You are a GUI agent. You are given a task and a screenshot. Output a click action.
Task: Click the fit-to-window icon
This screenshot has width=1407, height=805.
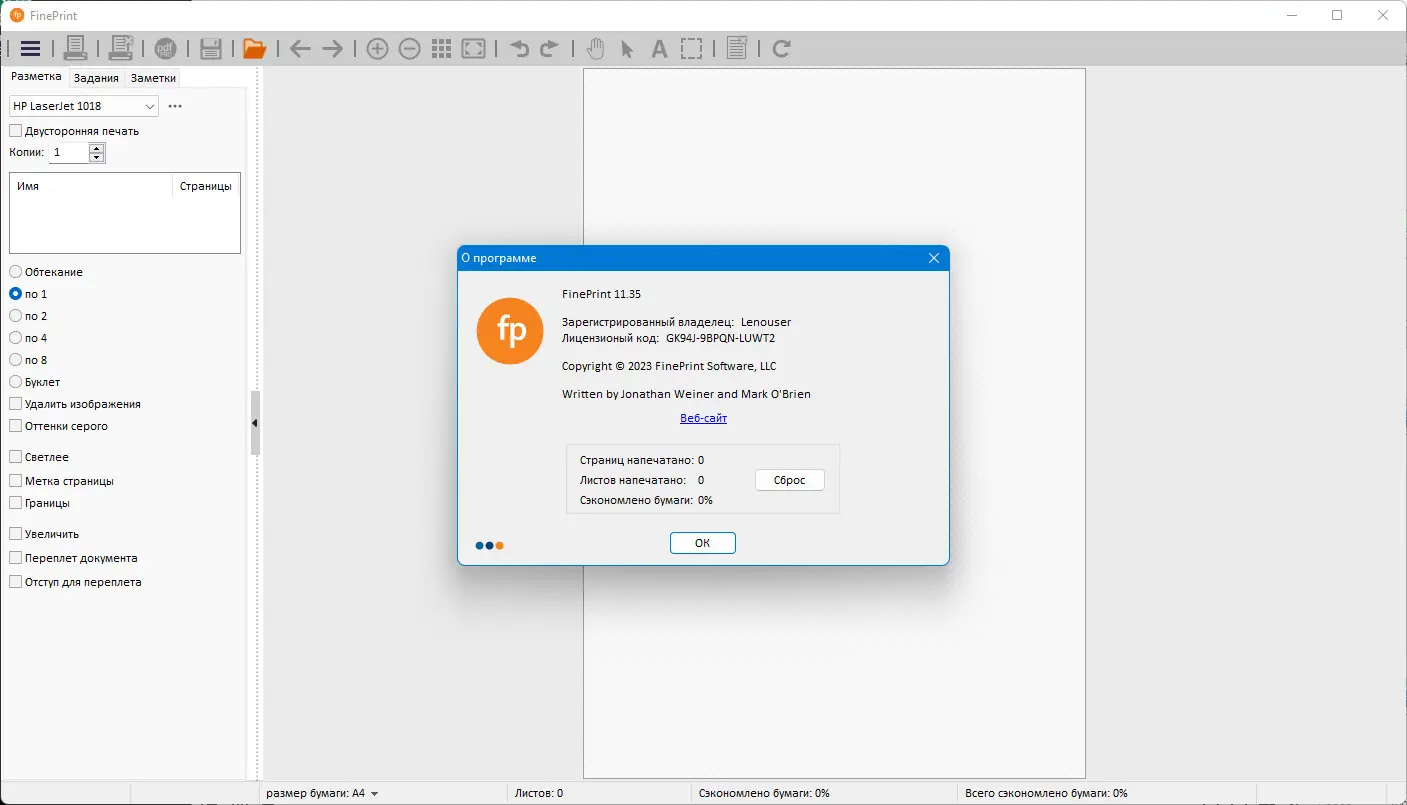click(473, 49)
